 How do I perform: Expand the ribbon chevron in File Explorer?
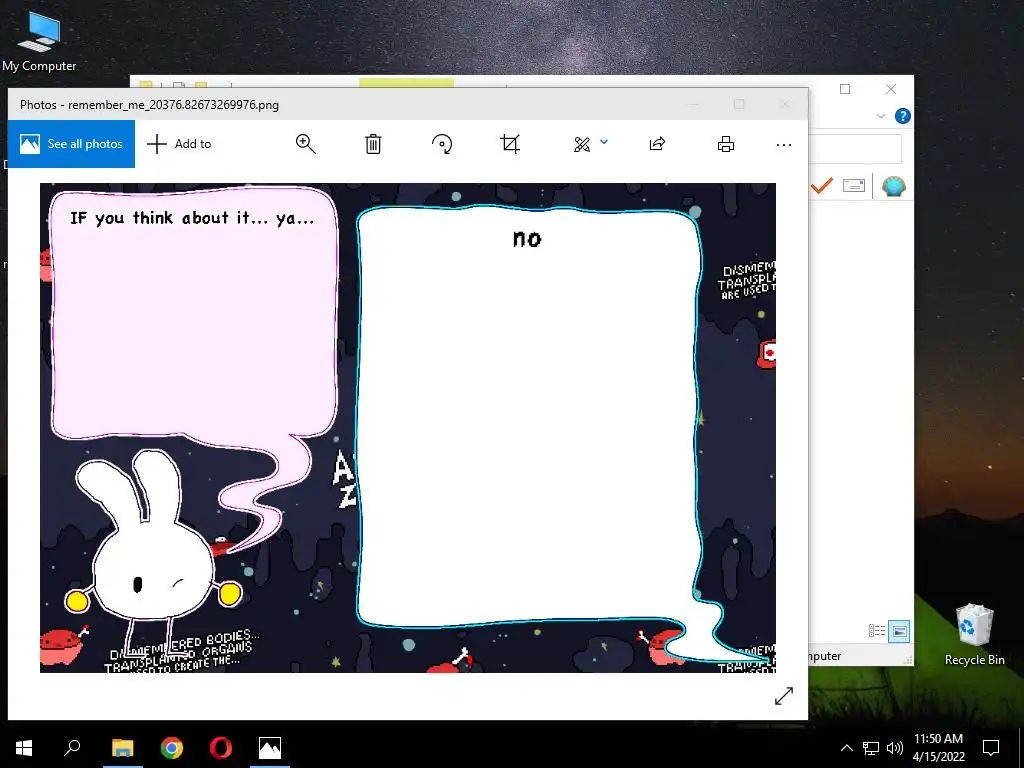(x=880, y=116)
